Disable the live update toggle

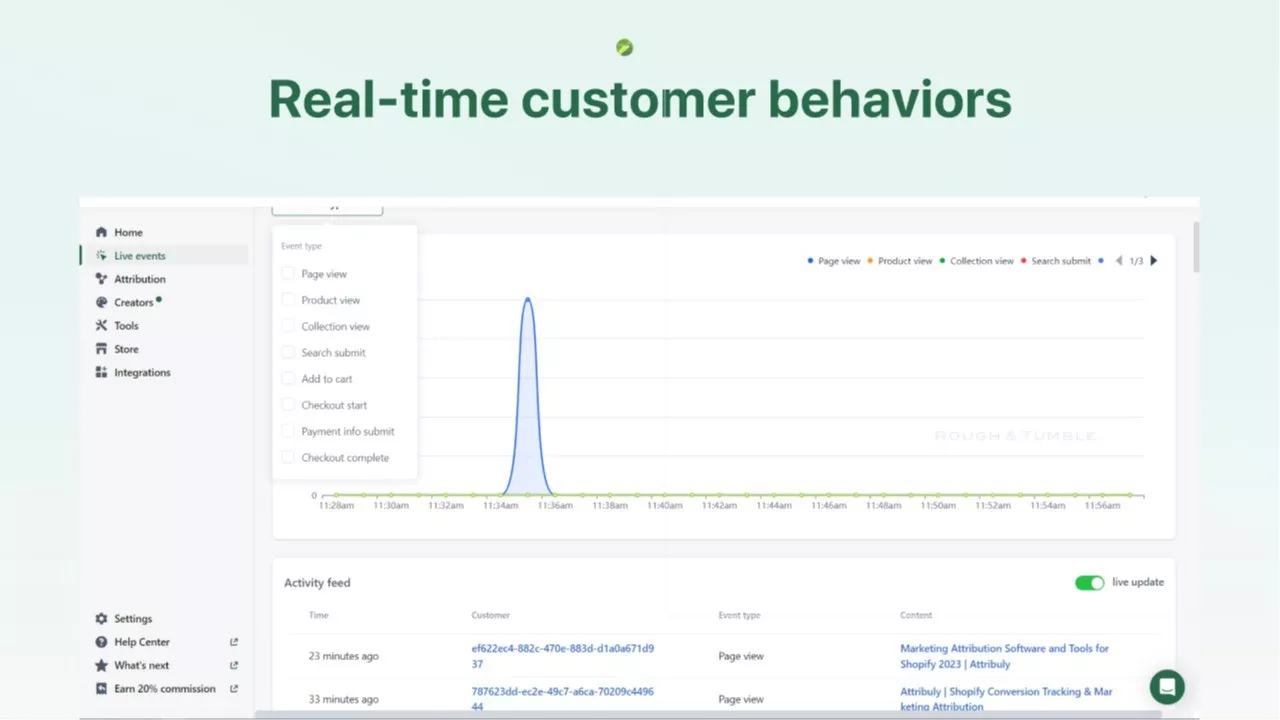pos(1089,583)
